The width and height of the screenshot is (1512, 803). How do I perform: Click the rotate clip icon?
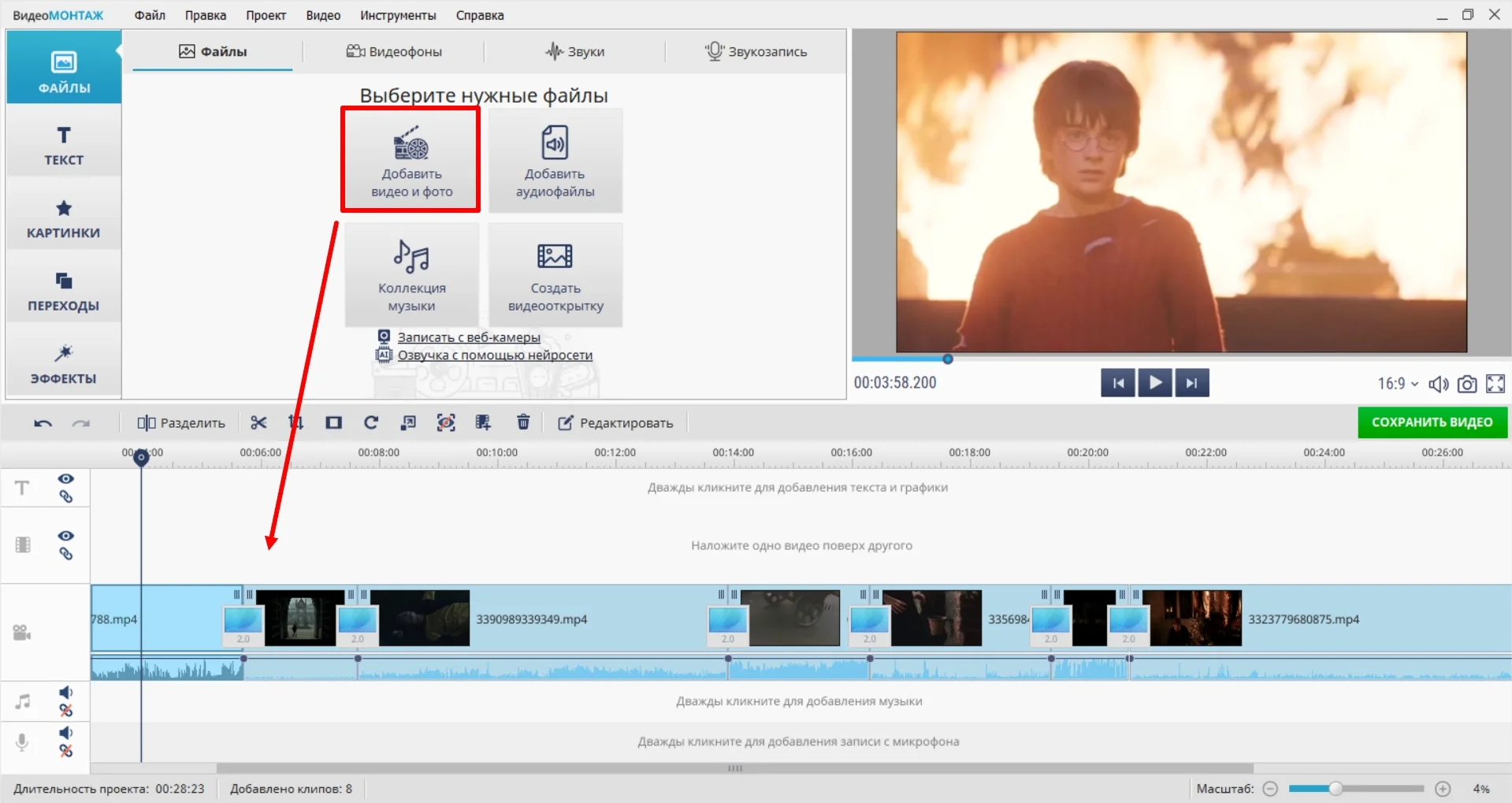(x=371, y=422)
